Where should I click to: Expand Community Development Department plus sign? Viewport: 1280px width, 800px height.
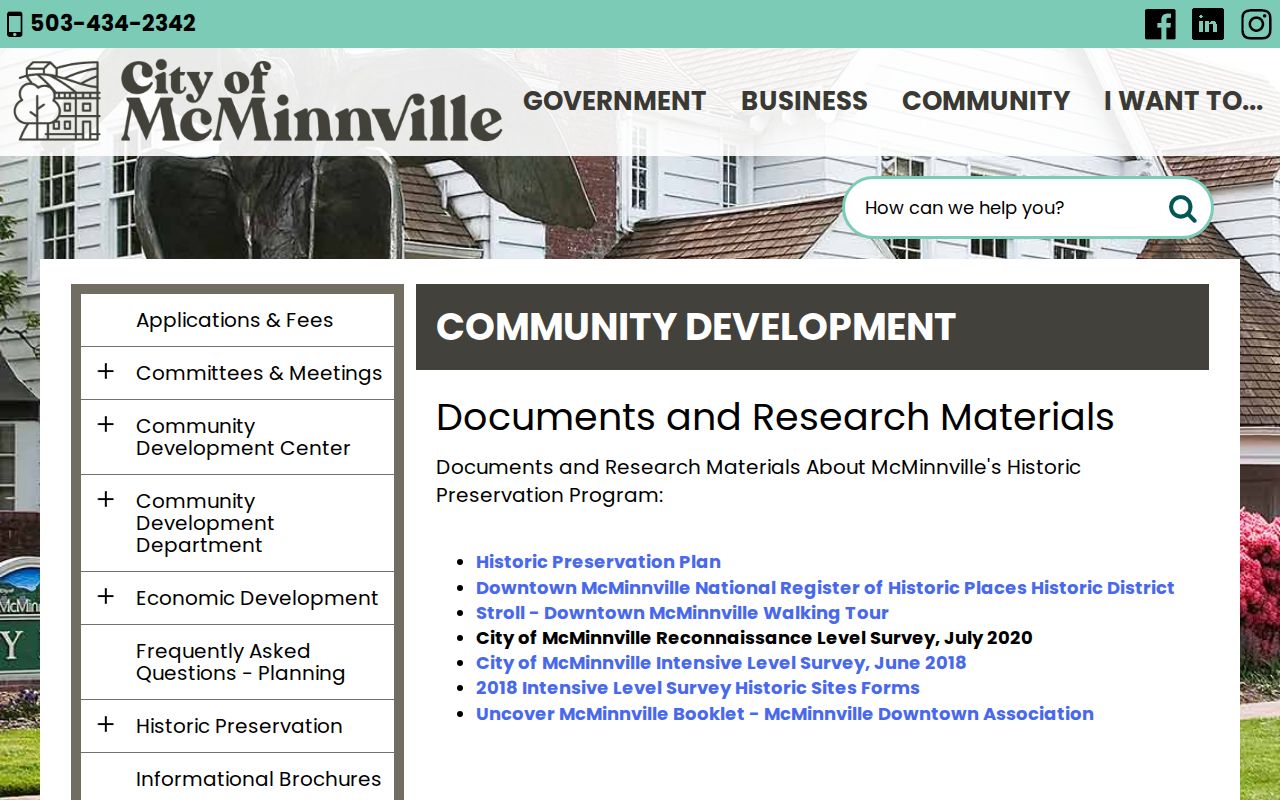pos(106,500)
